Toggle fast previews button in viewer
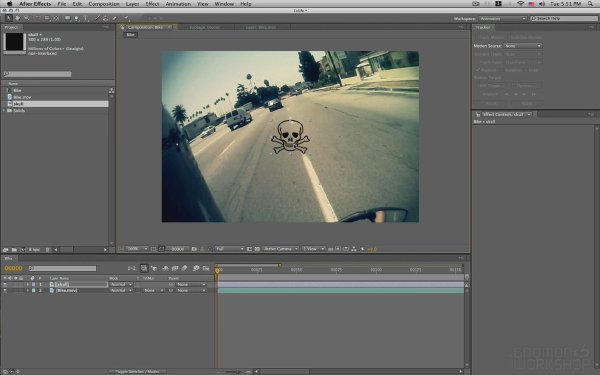Image resolution: width=600 pixels, height=375 pixels. [338, 249]
